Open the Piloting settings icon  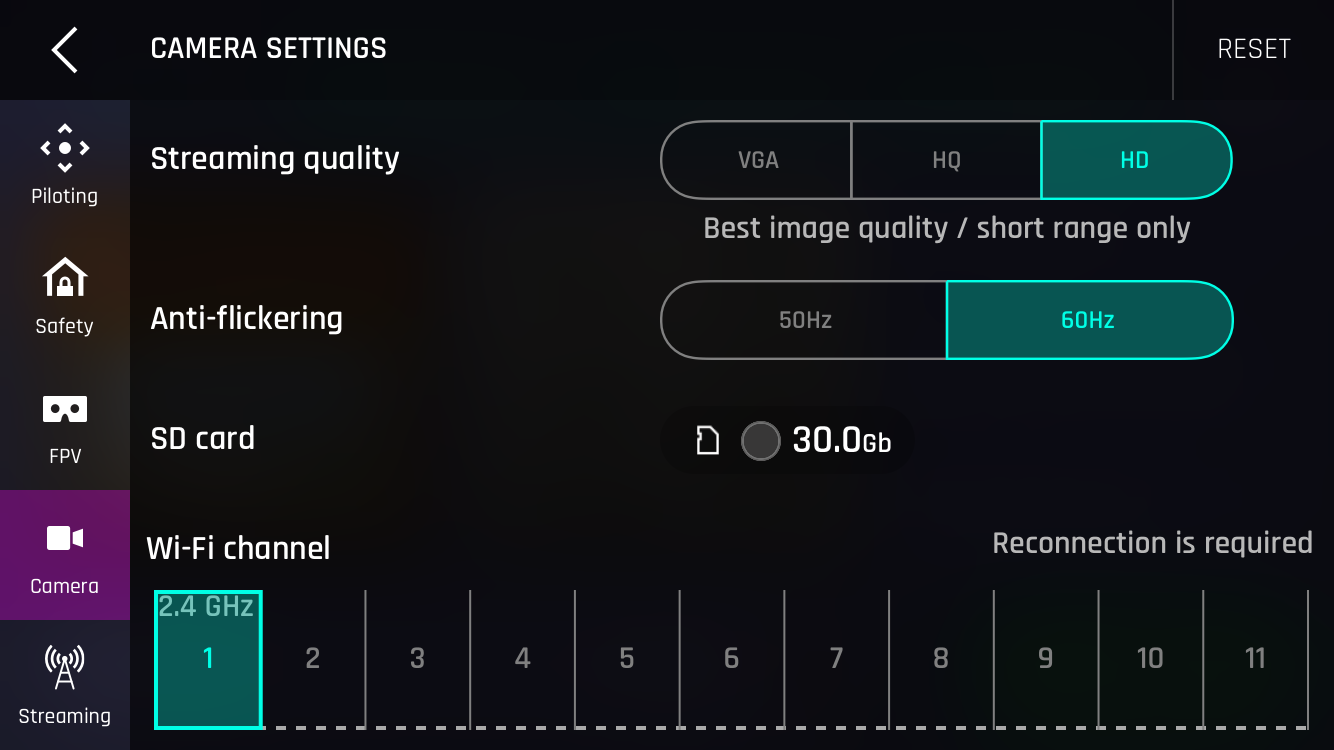tap(65, 148)
